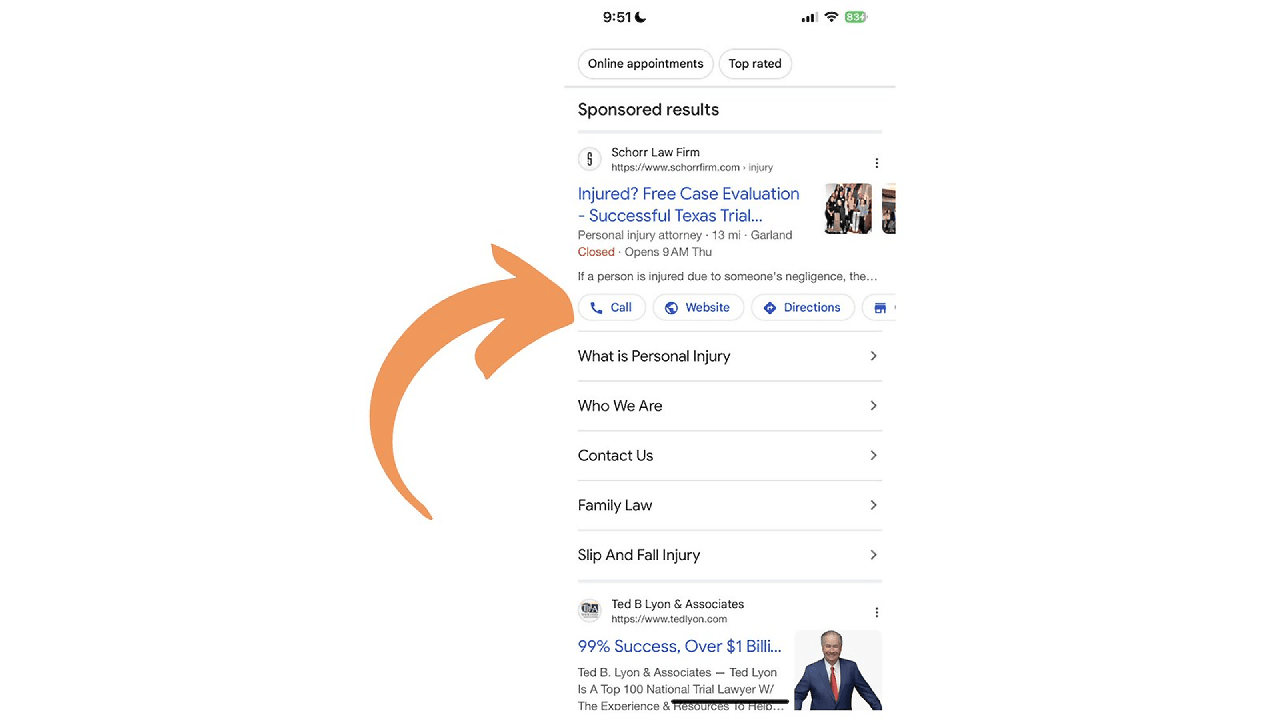Tap the Schorr Law Firm logo icon

pyautogui.click(x=590, y=159)
